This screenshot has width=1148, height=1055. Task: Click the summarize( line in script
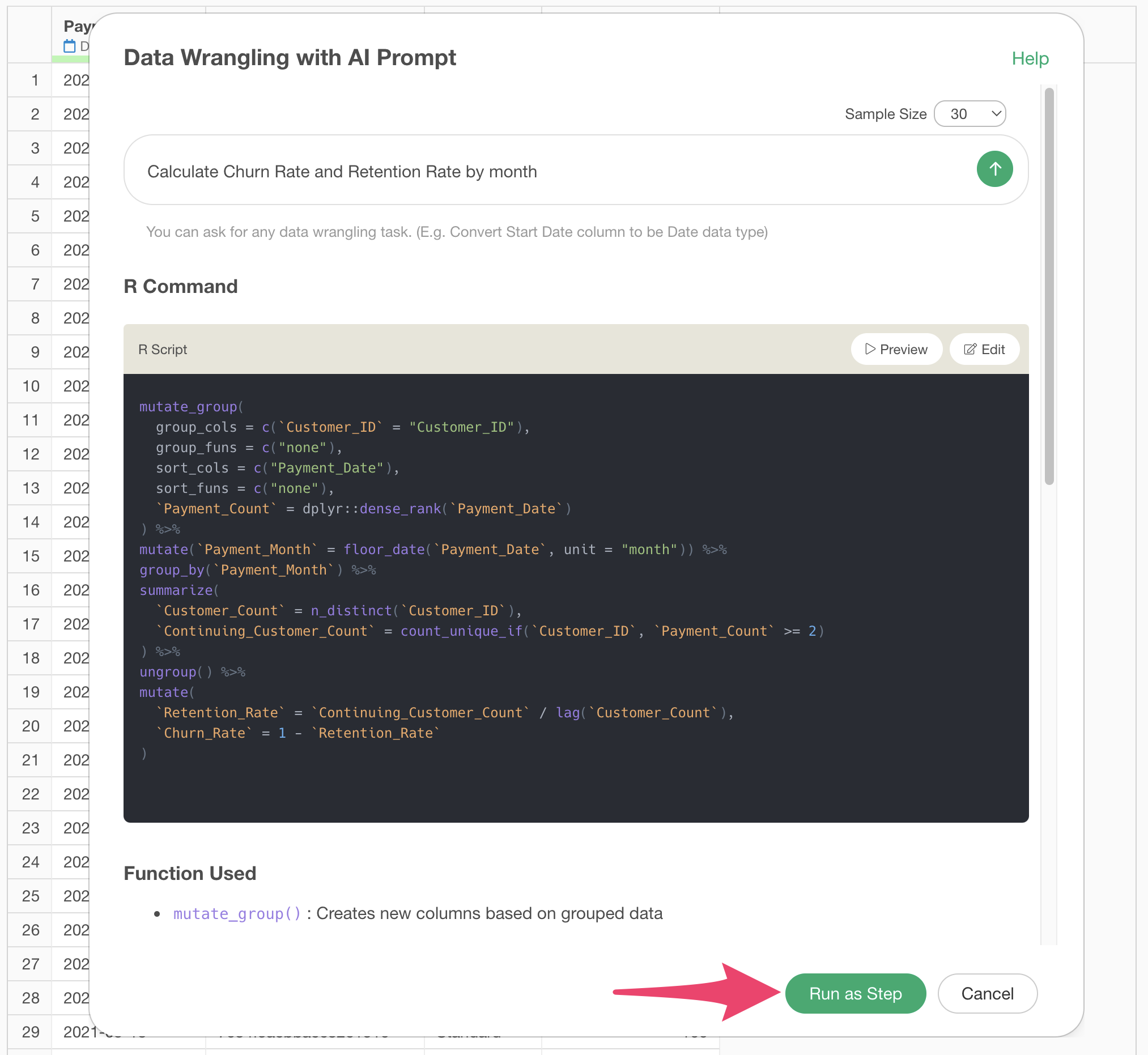(x=179, y=590)
